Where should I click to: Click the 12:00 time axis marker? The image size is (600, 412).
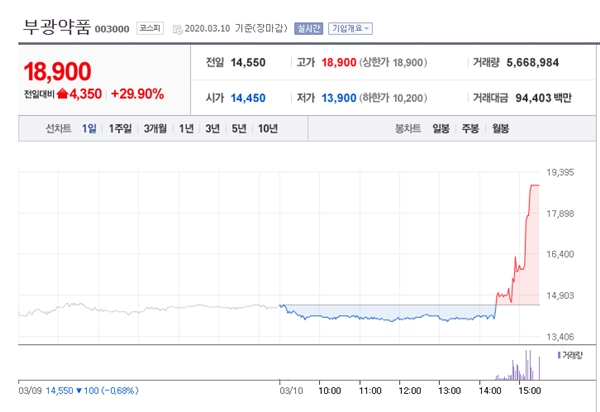click(410, 391)
